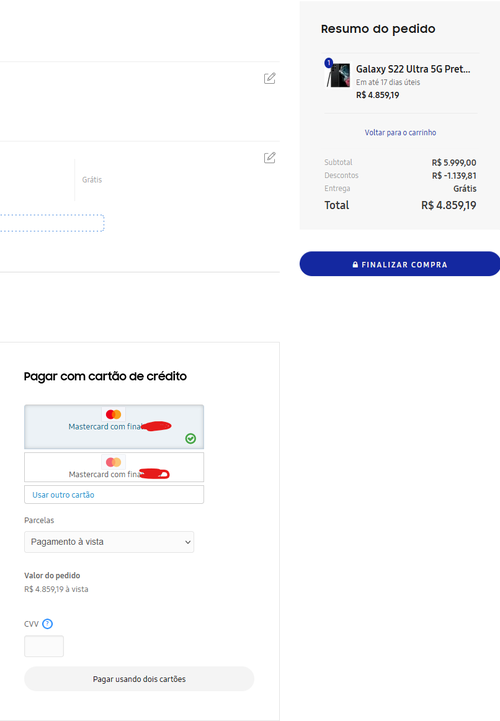Click the Finalizar Compra button
This screenshot has height=721, width=500.
399,264
